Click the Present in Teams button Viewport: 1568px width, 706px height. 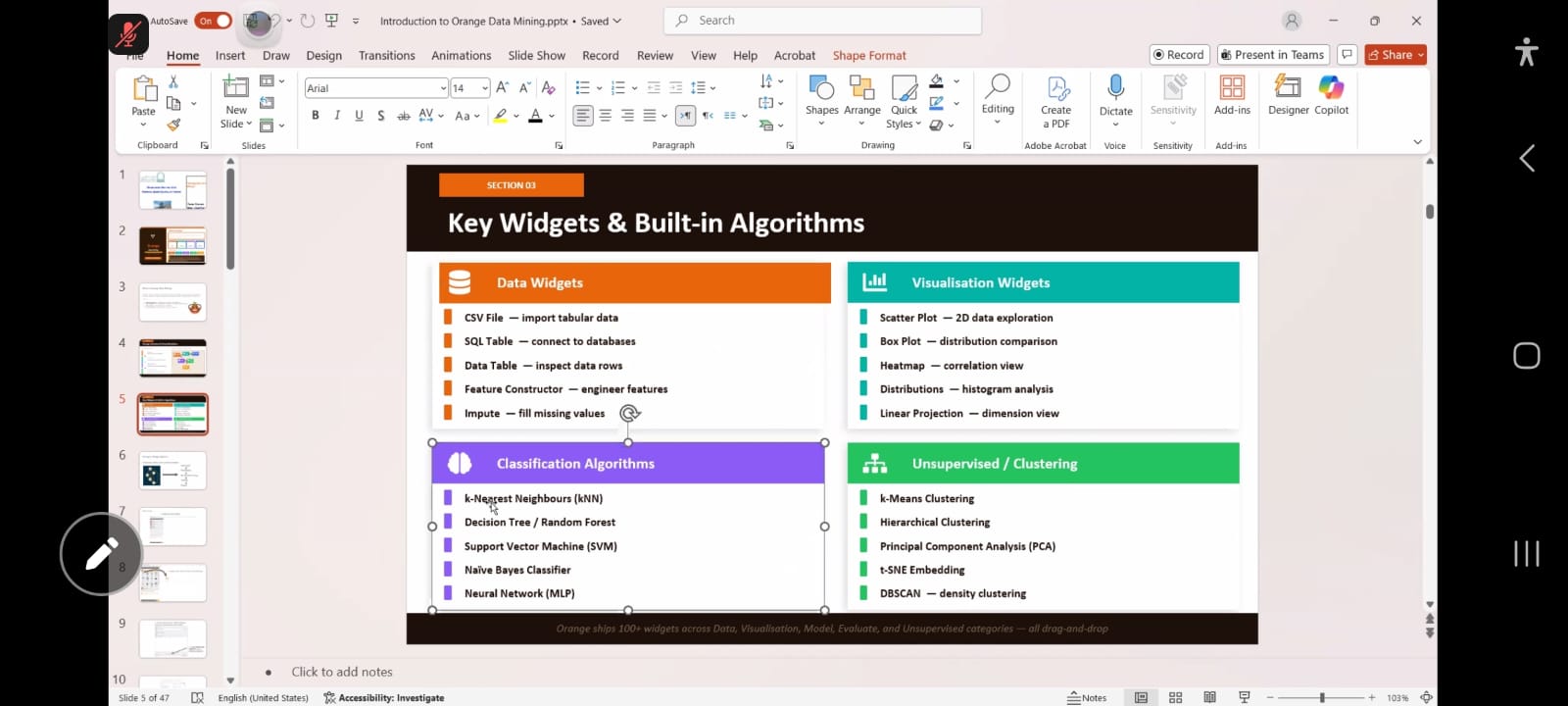(1272, 55)
